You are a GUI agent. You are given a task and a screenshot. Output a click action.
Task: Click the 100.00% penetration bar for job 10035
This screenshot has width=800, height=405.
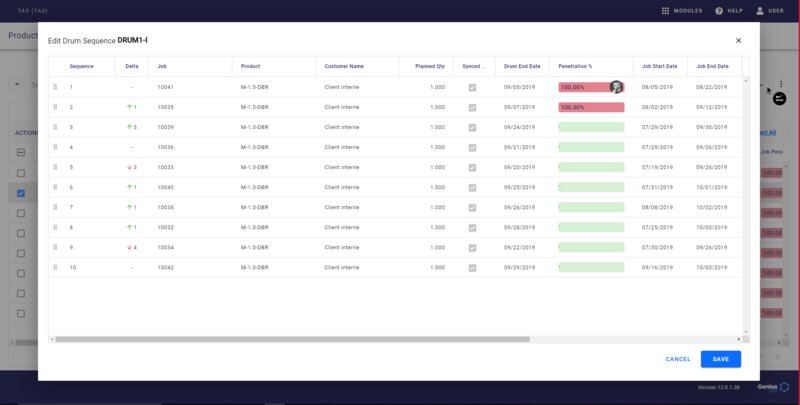tap(591, 107)
